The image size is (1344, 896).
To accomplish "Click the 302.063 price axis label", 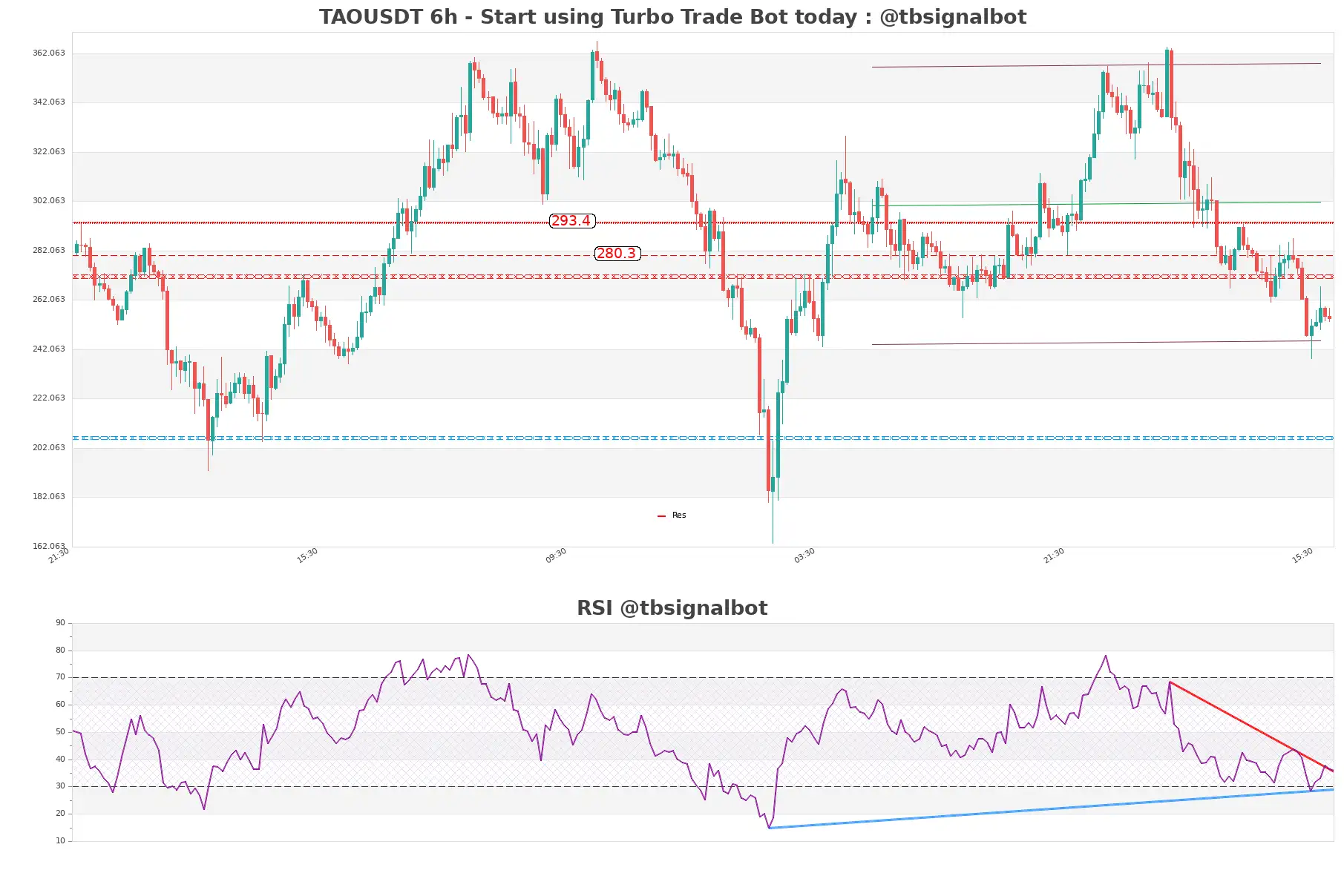I will tap(49, 201).
